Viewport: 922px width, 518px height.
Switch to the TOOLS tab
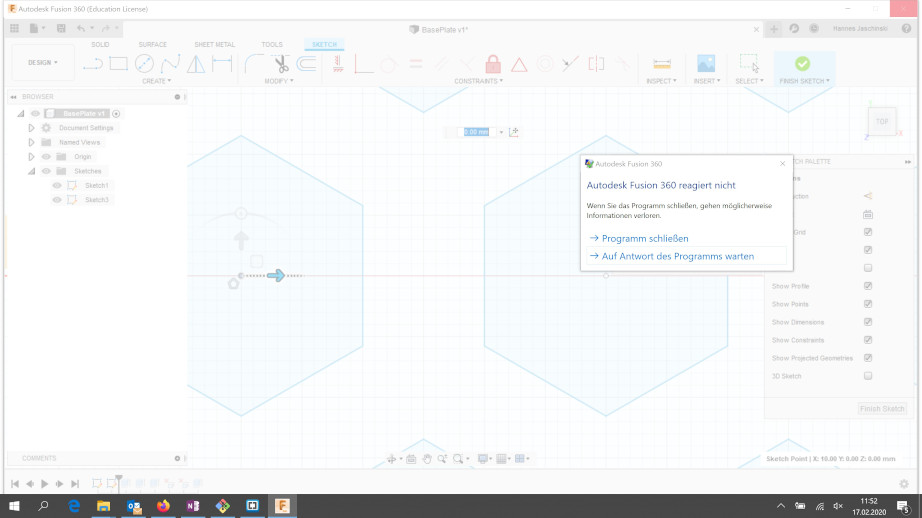pos(272,45)
